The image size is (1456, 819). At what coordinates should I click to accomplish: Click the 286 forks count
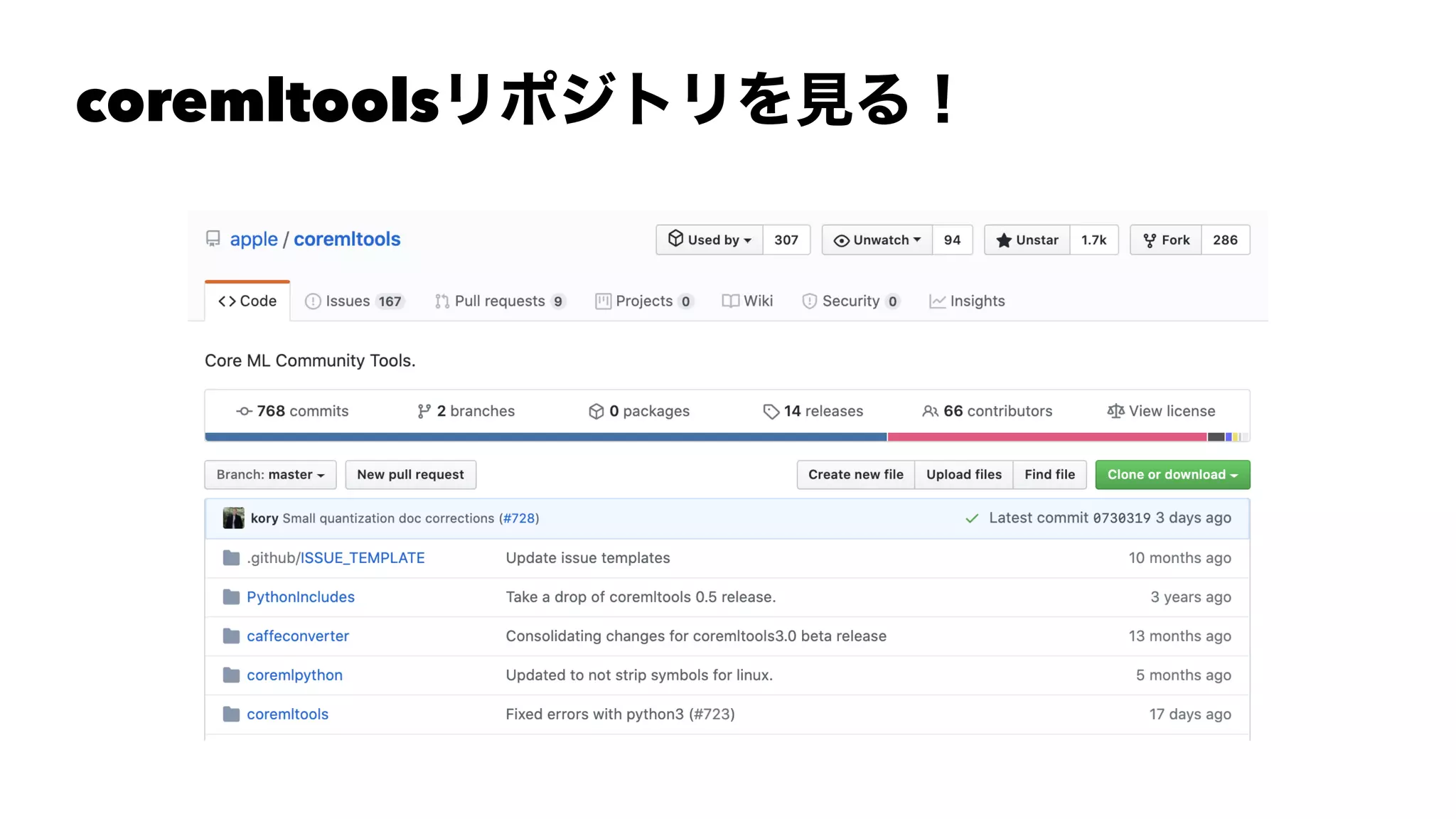pyautogui.click(x=1226, y=240)
